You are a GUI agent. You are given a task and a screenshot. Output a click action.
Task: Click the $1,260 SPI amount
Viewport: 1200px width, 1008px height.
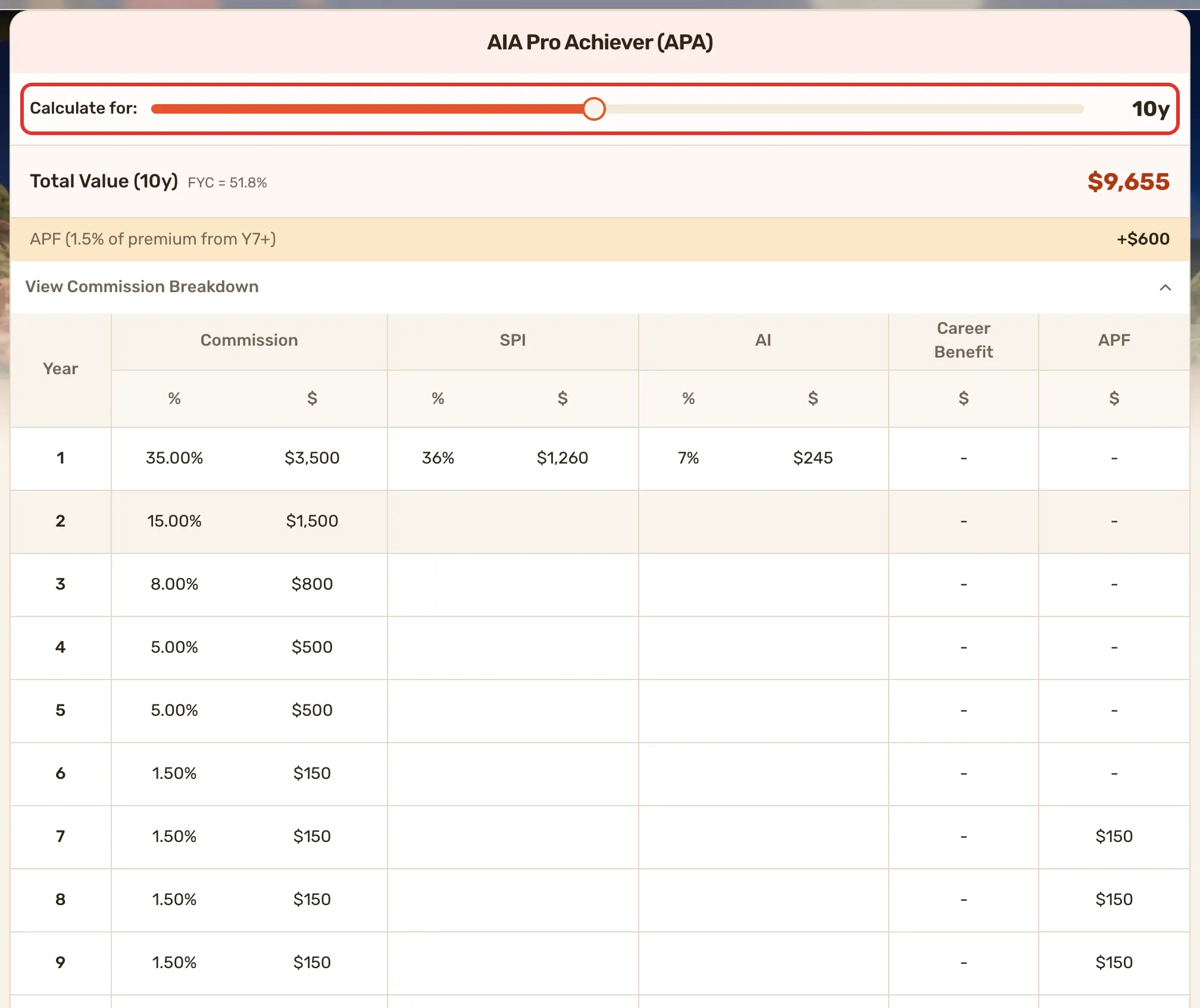tap(562, 458)
